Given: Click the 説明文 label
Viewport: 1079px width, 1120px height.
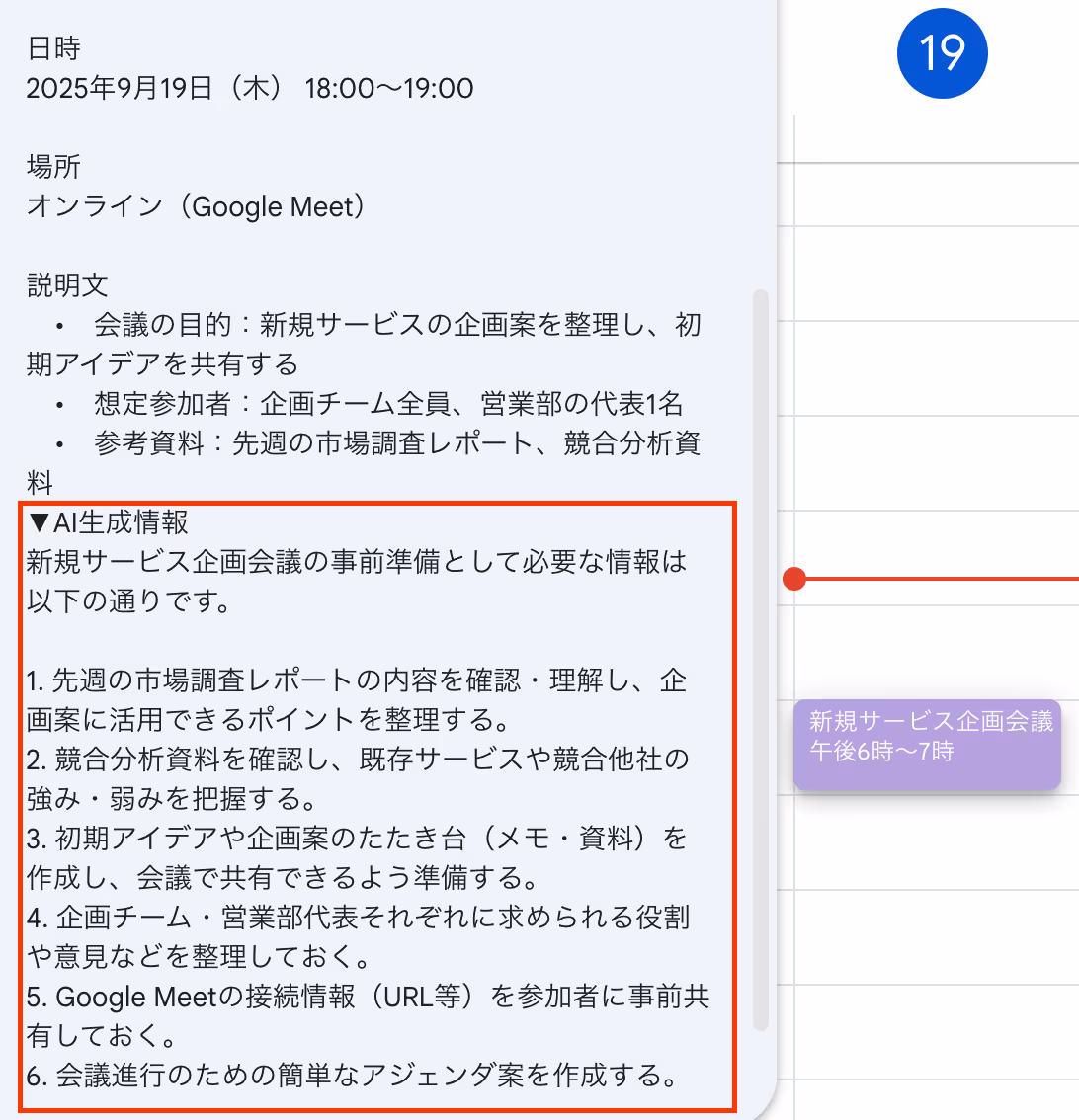Looking at the screenshot, I should tap(67, 285).
